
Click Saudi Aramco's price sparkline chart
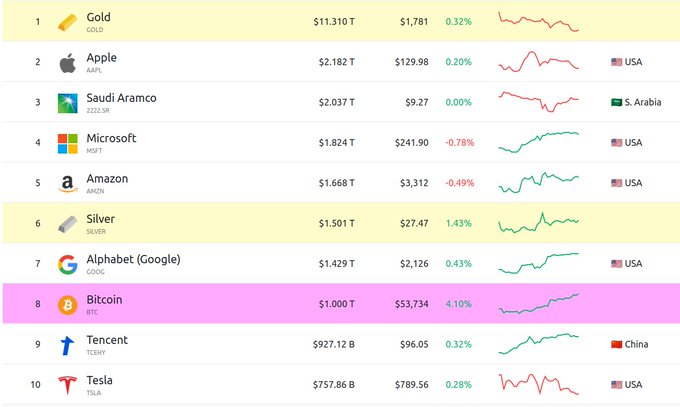pos(539,102)
